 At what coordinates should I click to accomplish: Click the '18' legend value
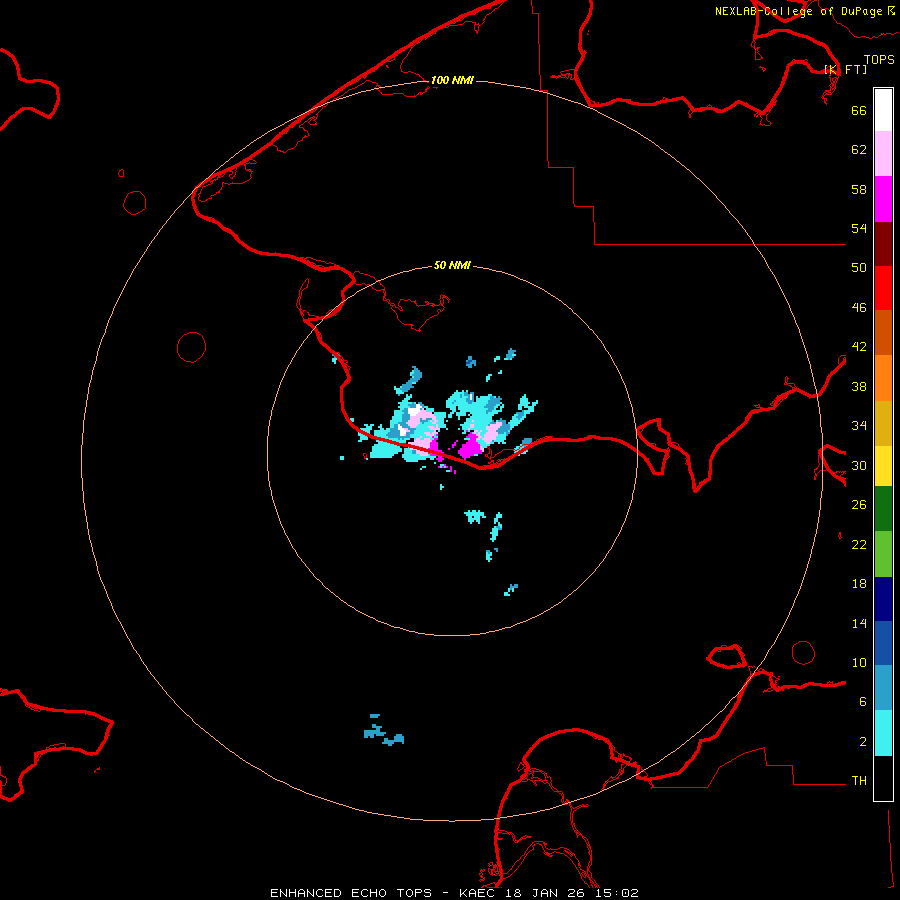tap(859, 584)
